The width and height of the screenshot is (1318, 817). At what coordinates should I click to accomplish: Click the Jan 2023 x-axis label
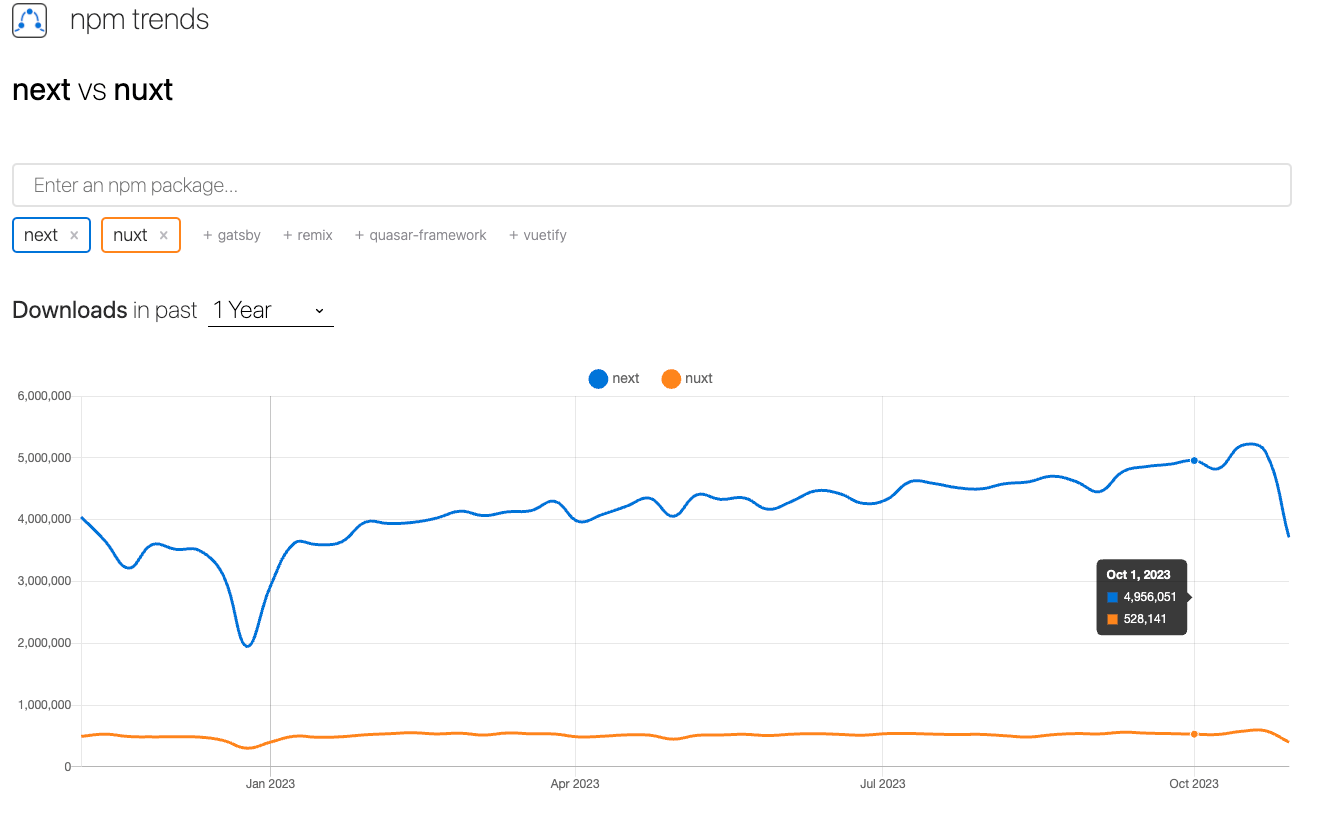(x=270, y=783)
